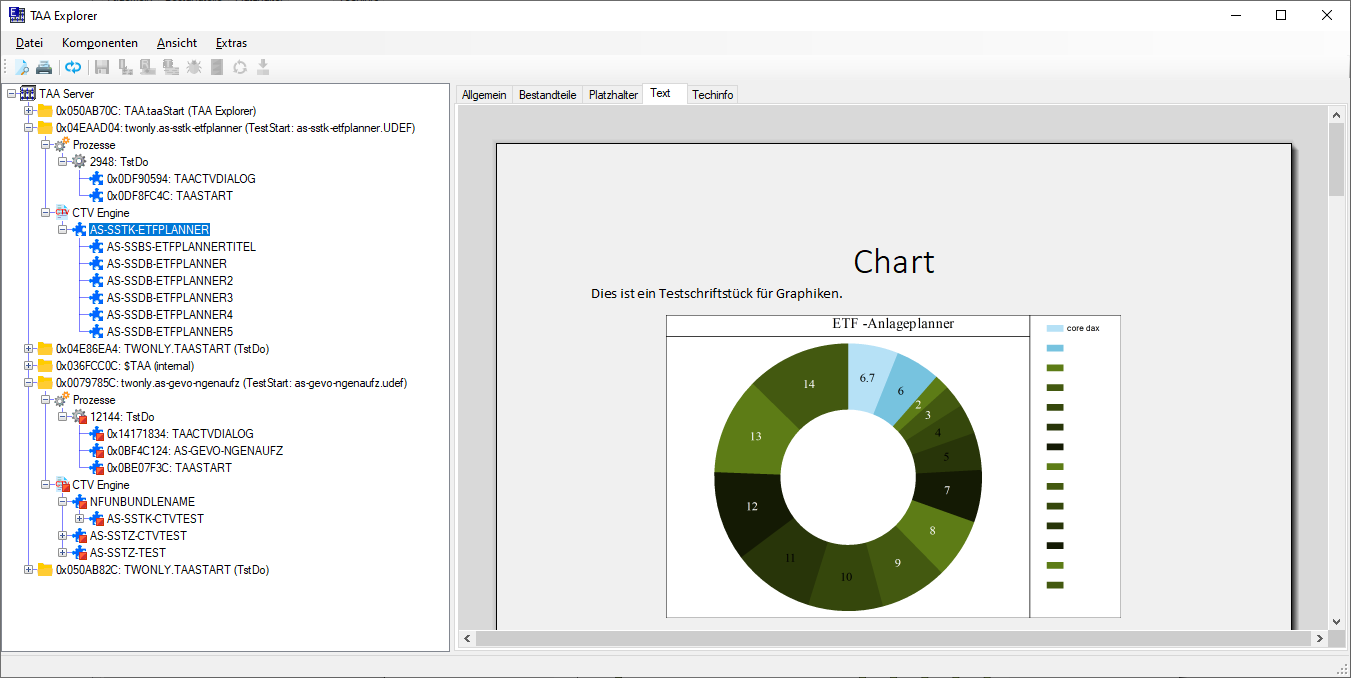Click the bug debug toolbar icon
Image resolution: width=1351 pixels, height=678 pixels.
tap(194, 67)
